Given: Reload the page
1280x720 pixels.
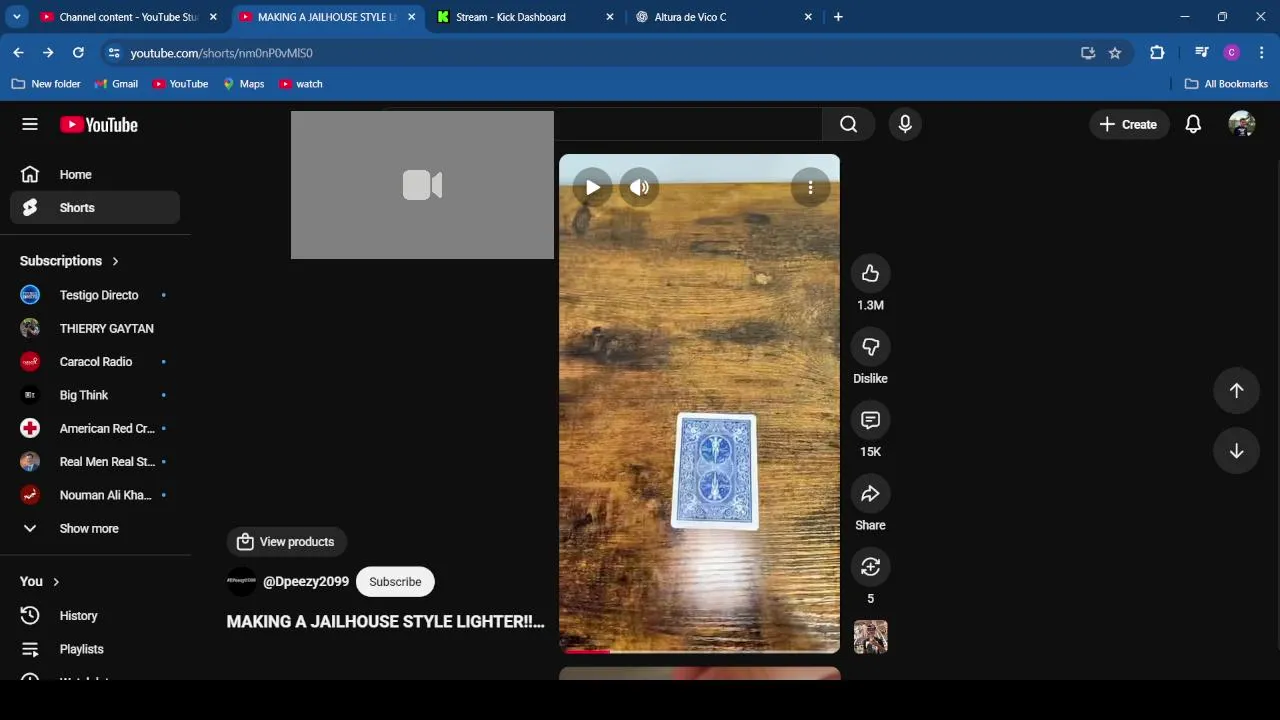Looking at the screenshot, I should point(78,53).
